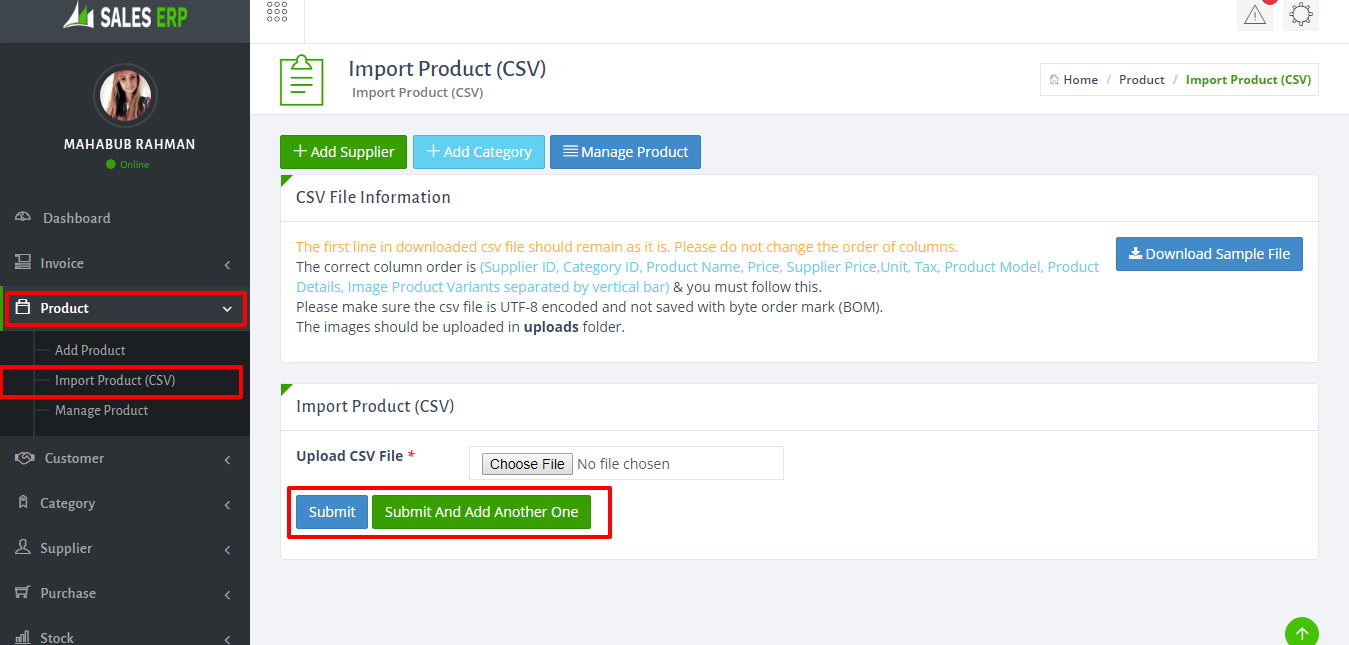Expand the Invoice menu chevron

[227, 264]
